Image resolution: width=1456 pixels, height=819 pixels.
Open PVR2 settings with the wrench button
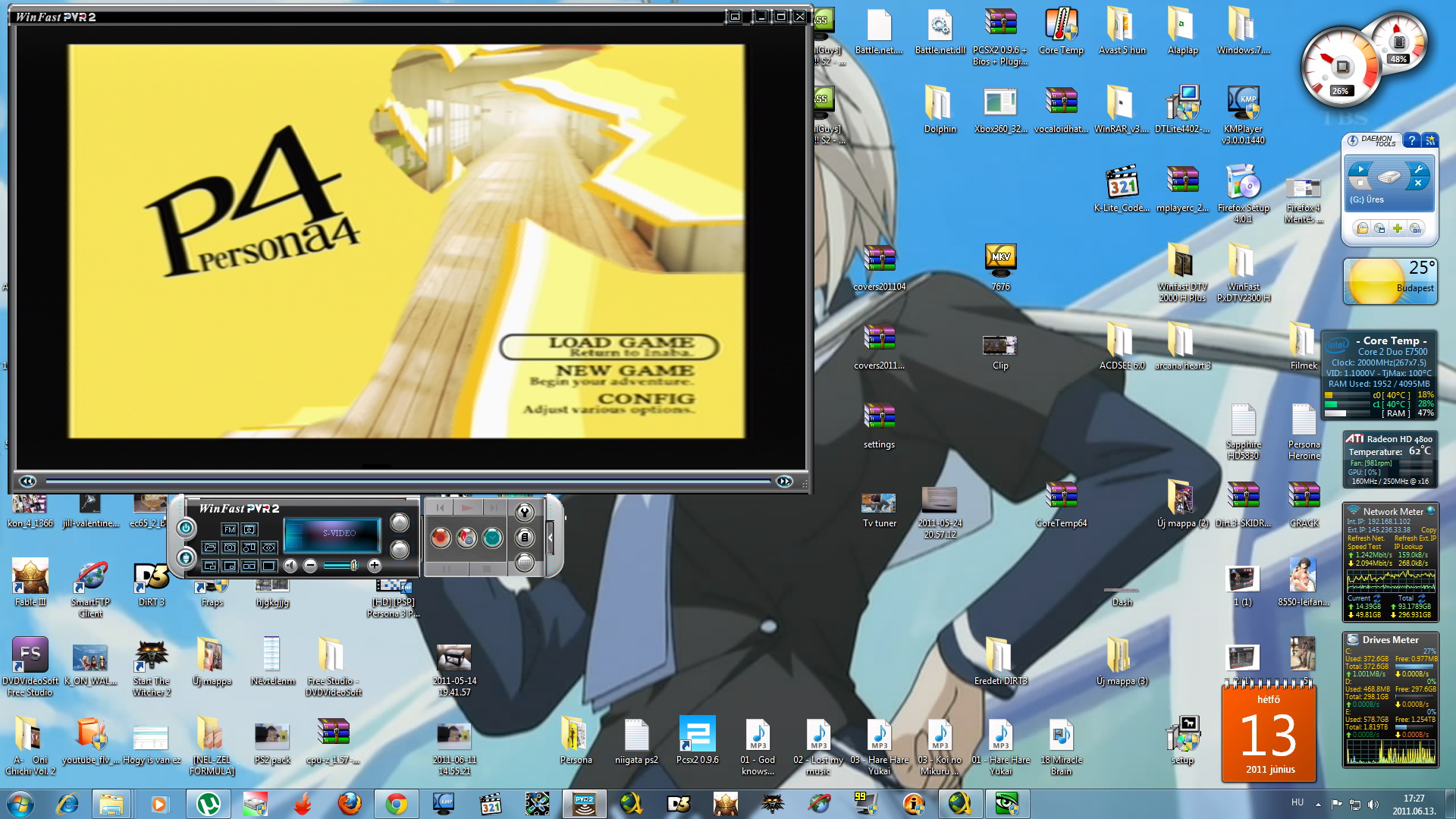coord(525,512)
